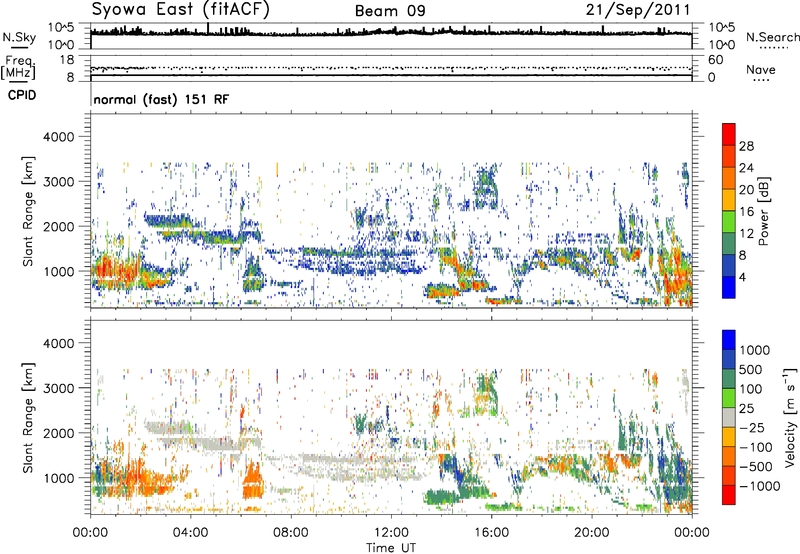Click the '60' Nave axis value
This screenshot has width=800, height=554.
715,60
